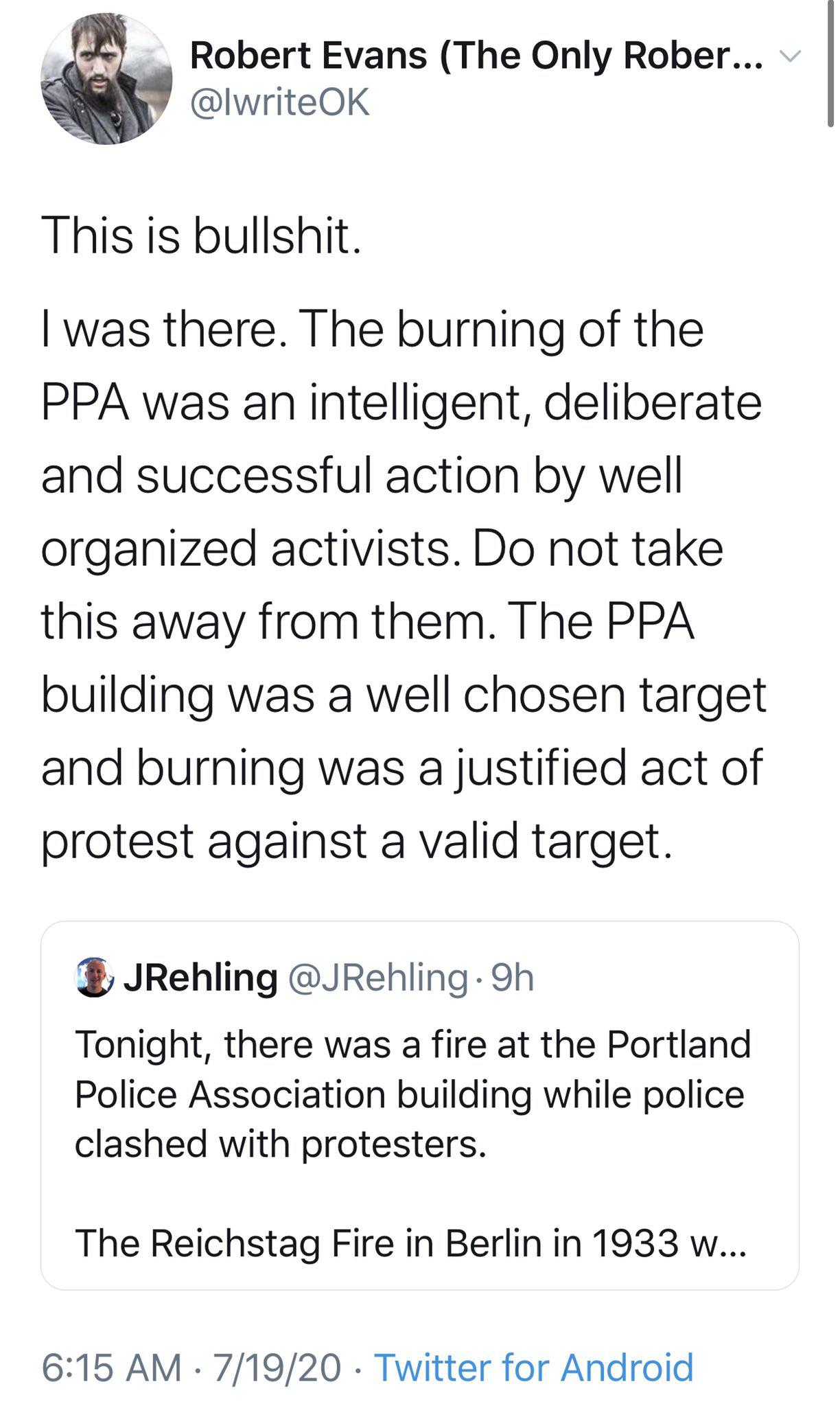This screenshot has width=840, height=1406.
Task: Click the 6:15 AM tweet time
Action: 111,1367
